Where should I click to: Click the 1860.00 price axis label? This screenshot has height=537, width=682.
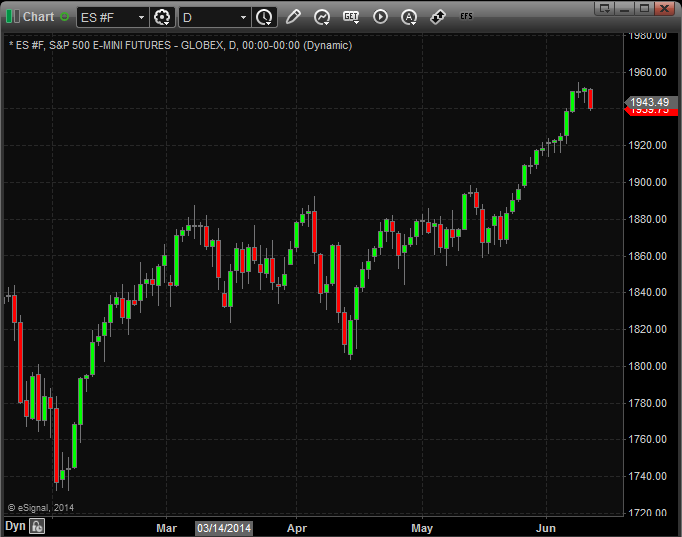click(x=647, y=256)
